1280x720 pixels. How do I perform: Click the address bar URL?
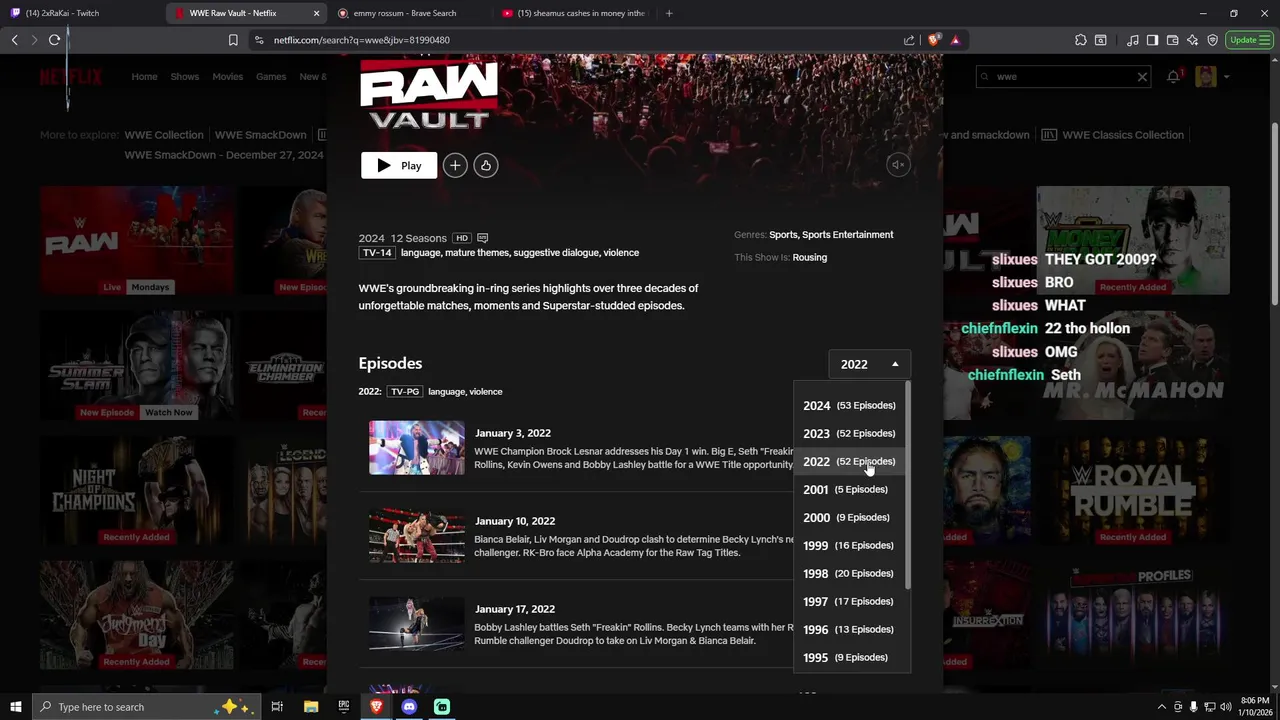click(362, 40)
